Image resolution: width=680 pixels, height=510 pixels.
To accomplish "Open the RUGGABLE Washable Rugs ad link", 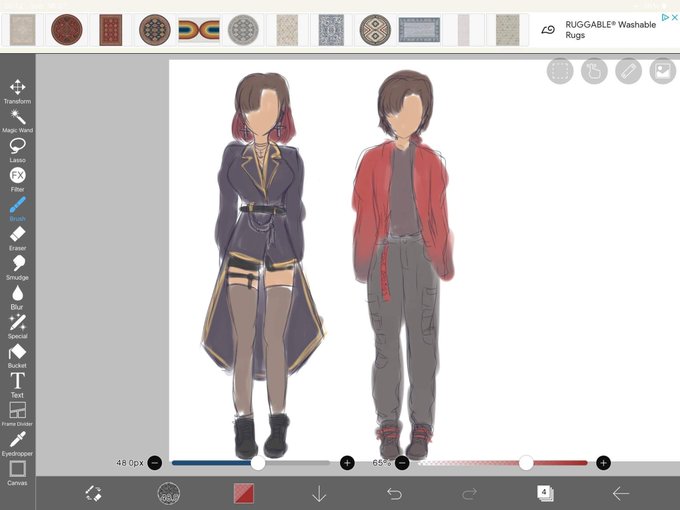I will (610, 29).
